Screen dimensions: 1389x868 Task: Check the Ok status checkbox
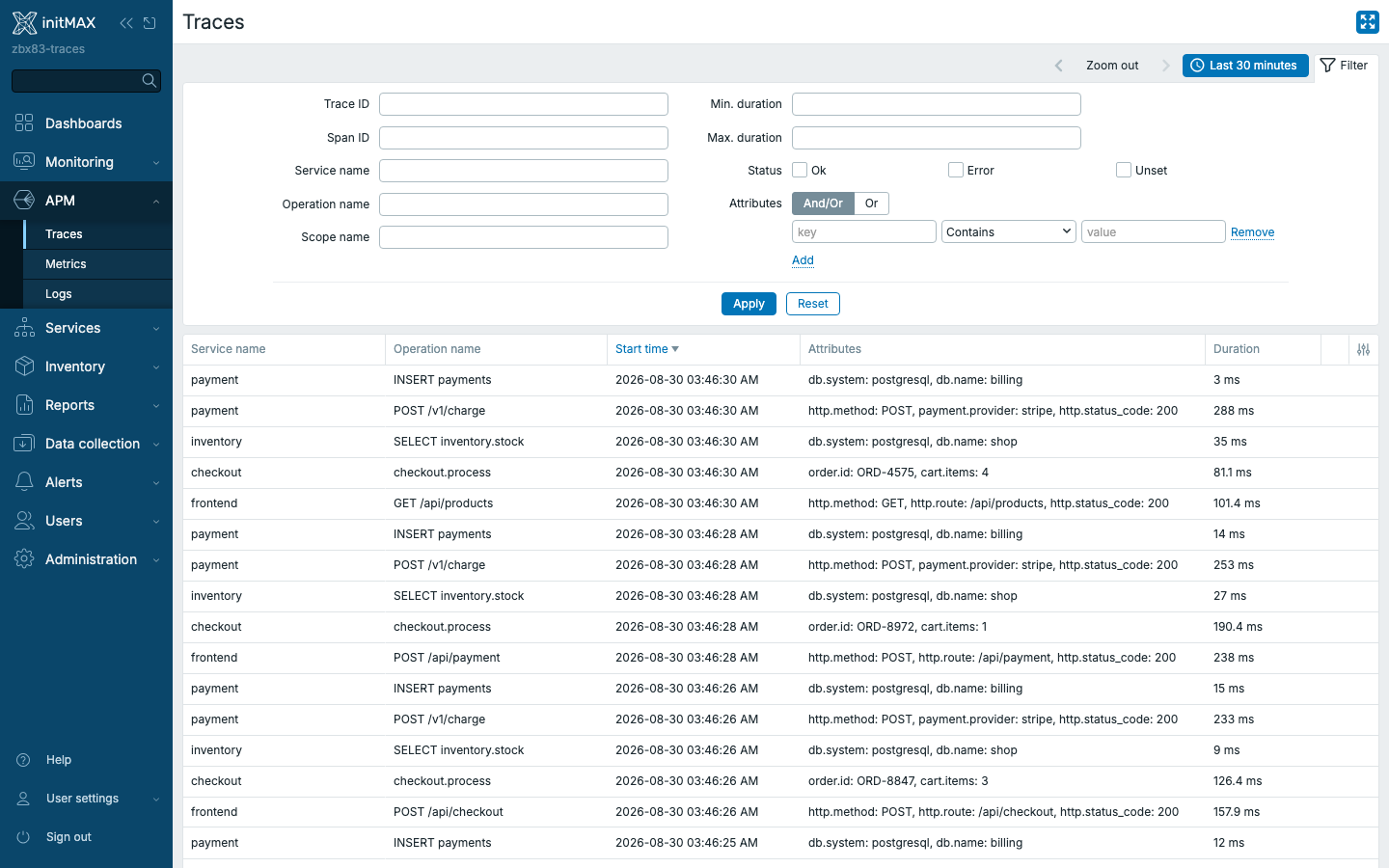[800, 170]
